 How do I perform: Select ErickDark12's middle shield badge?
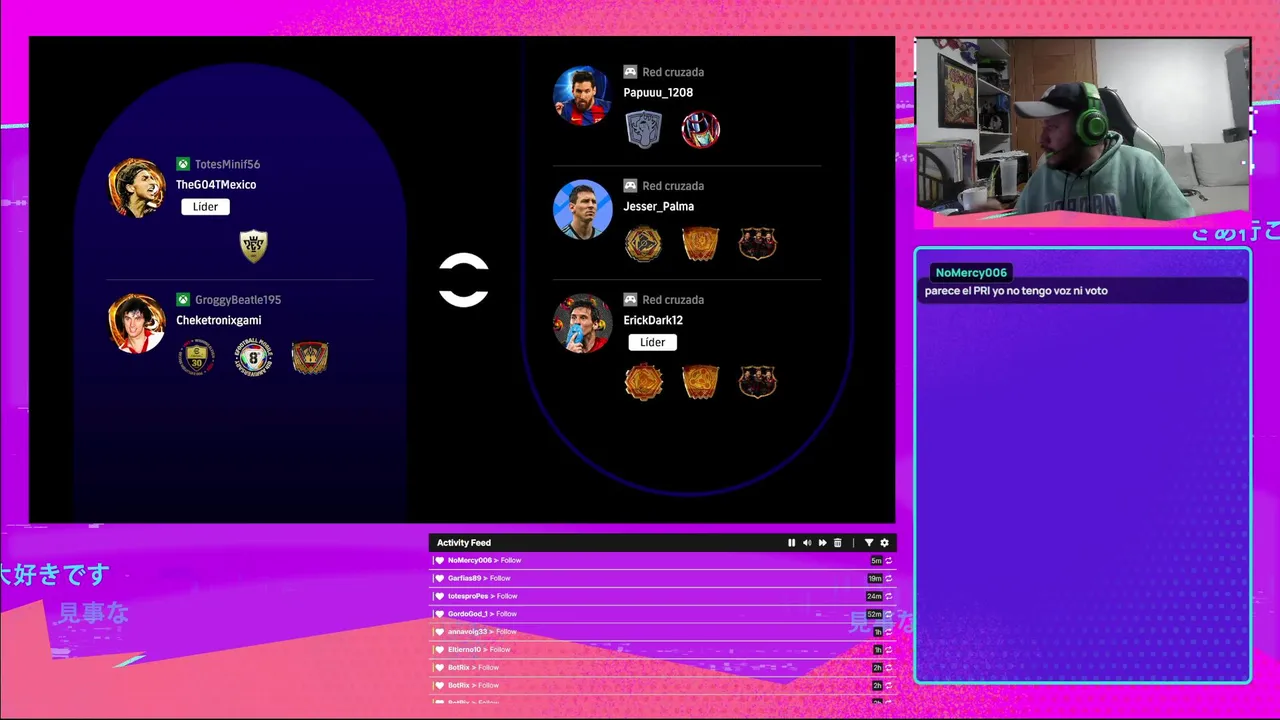pyautogui.click(x=700, y=382)
